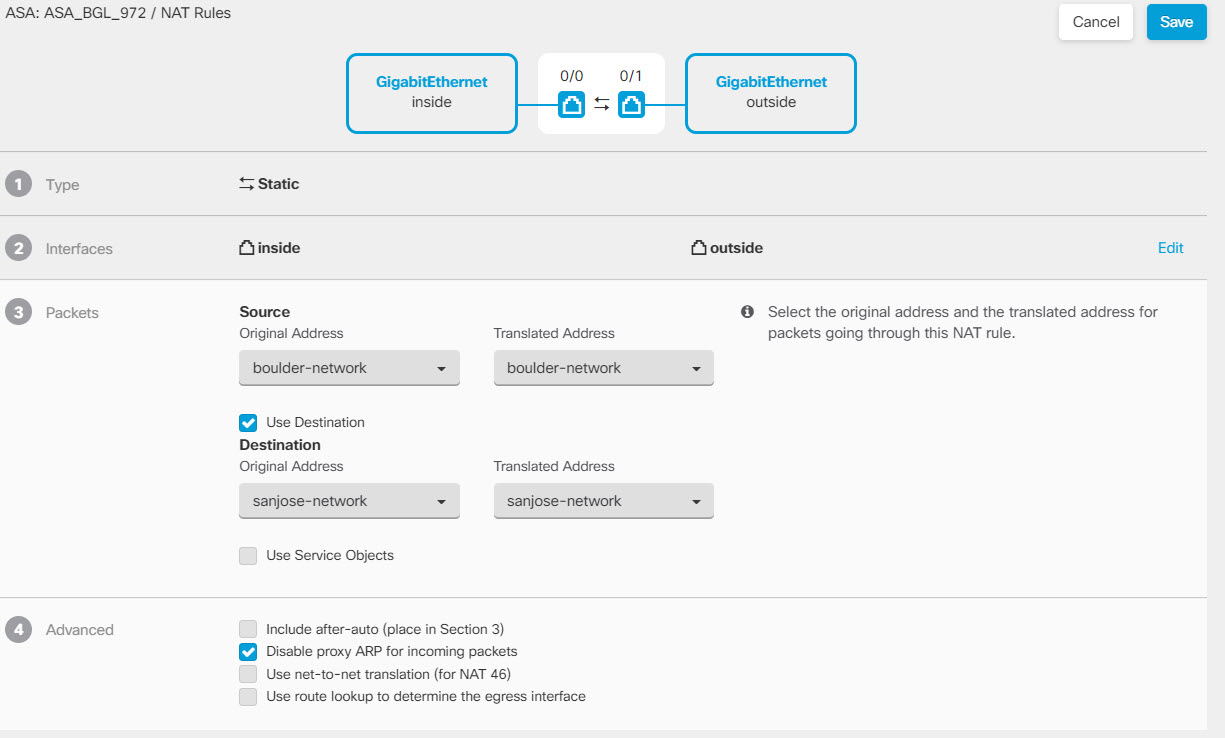
Task: Click the Static type arrows icon
Action: coord(247,184)
